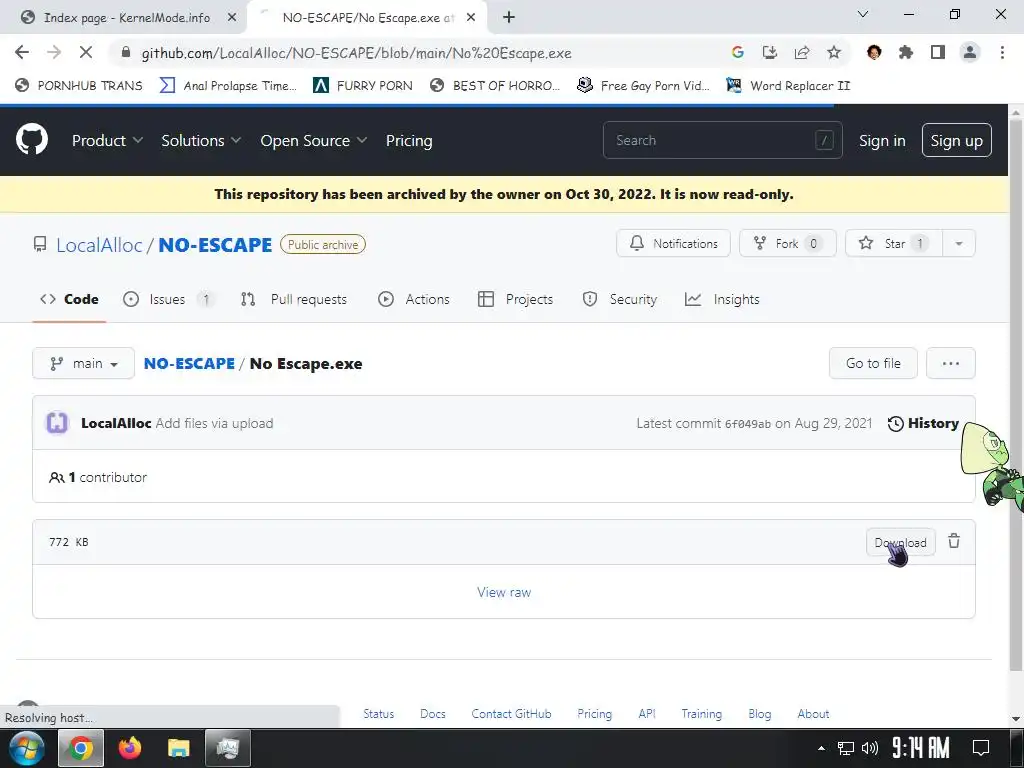Switch to the Actions tab
The width and height of the screenshot is (1024, 768).
pos(414,299)
